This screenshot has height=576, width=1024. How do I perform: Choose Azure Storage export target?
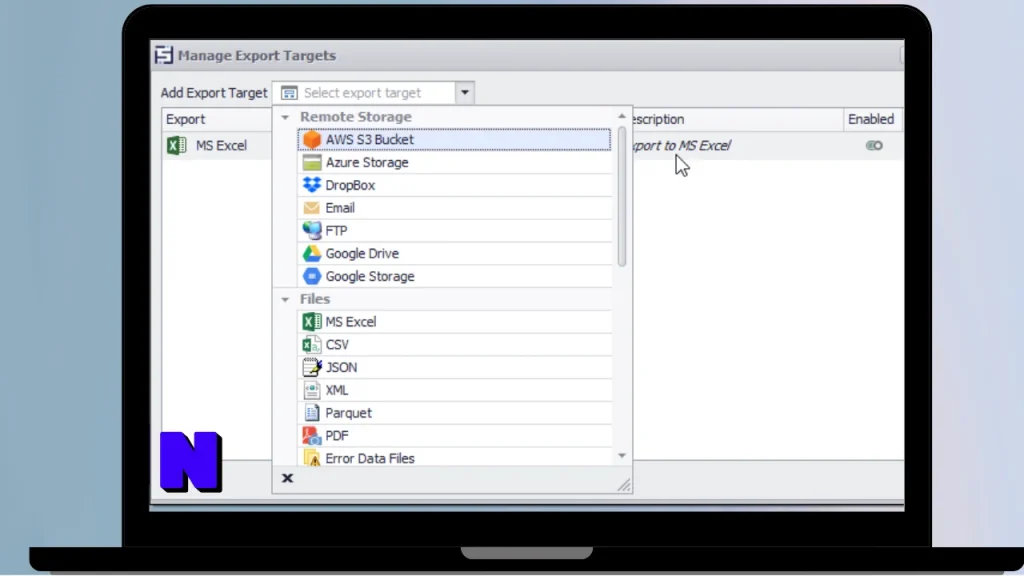tap(454, 162)
